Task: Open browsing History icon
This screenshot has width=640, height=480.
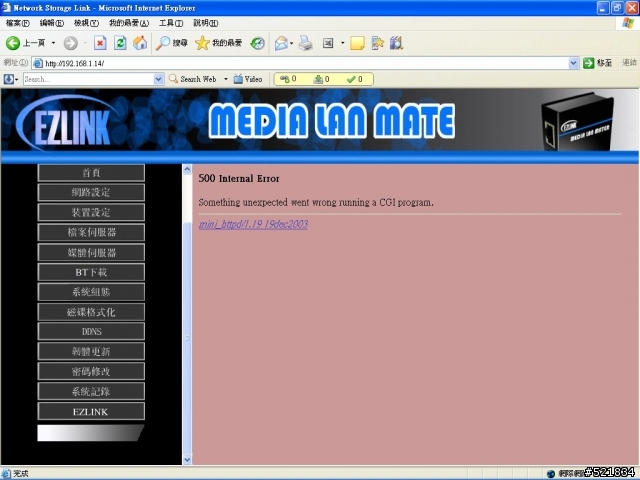Action: pos(257,43)
